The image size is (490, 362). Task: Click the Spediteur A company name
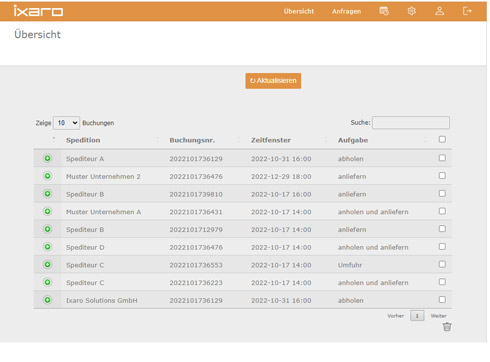pyautogui.click(x=85, y=159)
